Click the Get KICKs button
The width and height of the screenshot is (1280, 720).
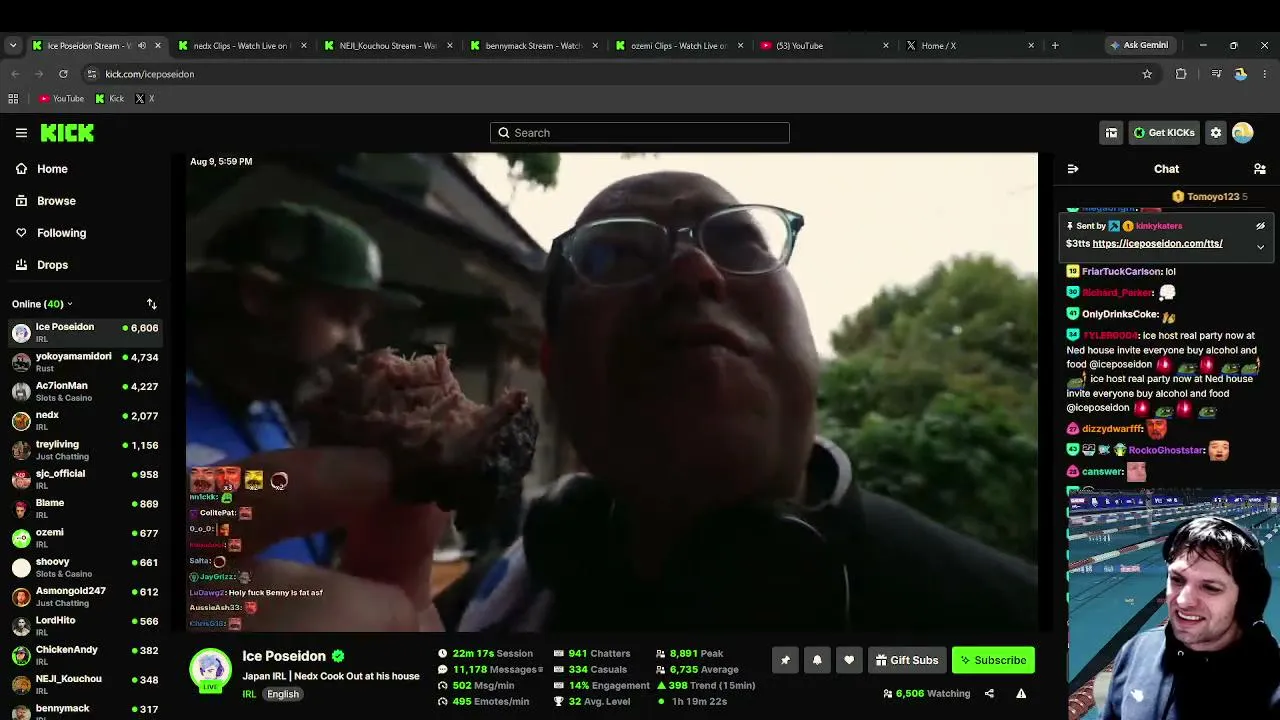coord(1164,132)
